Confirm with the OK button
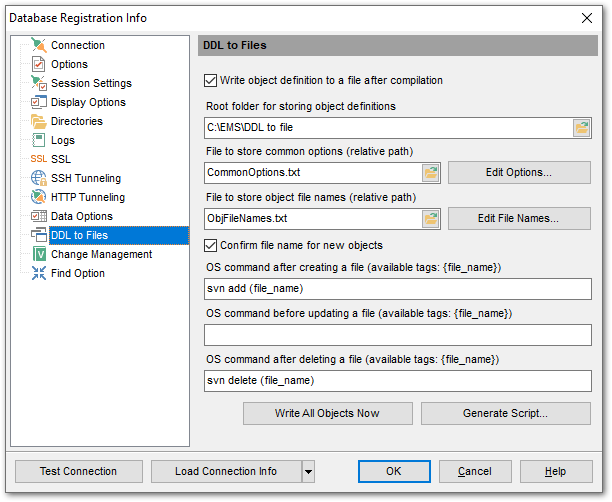The image size is (612, 502). 394,472
